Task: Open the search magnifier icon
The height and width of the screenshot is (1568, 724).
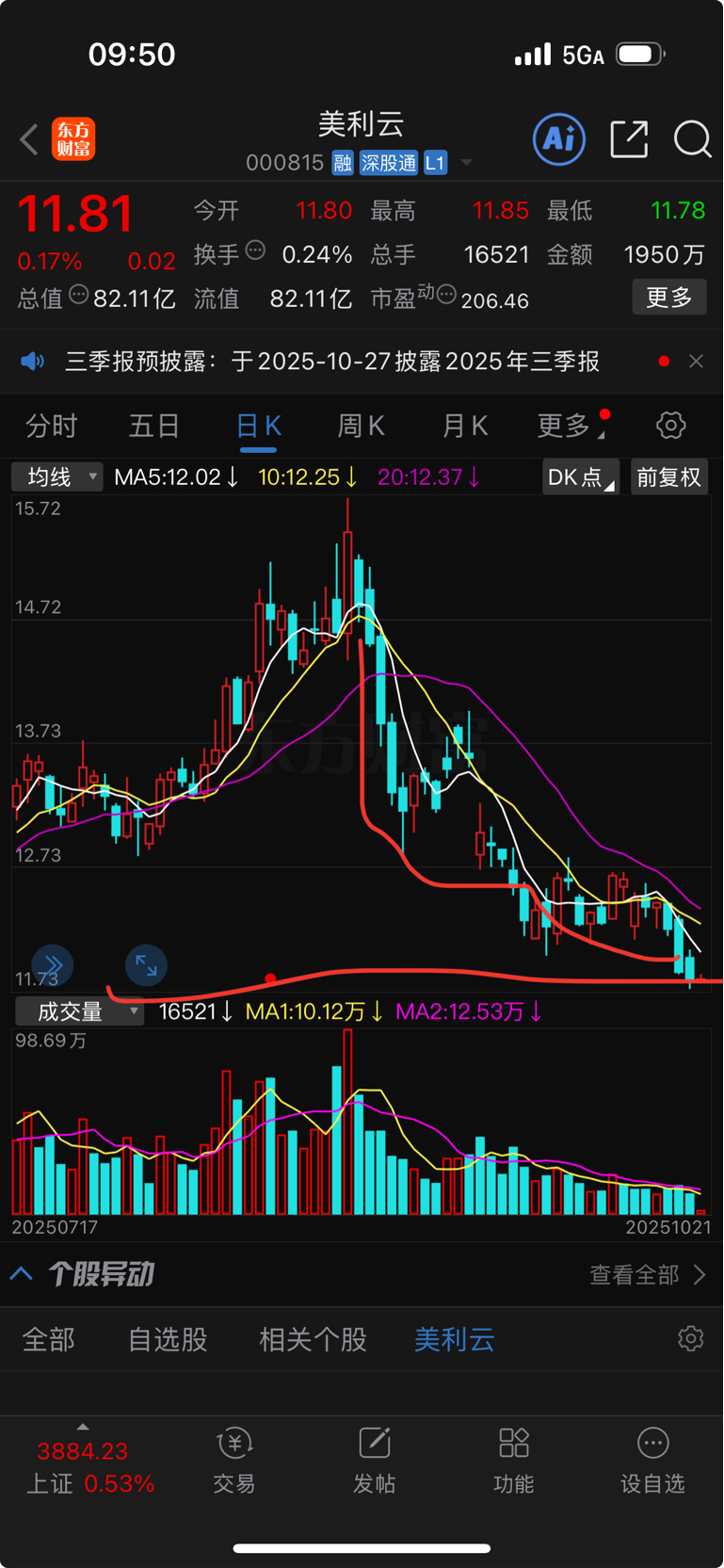Action: (x=692, y=139)
